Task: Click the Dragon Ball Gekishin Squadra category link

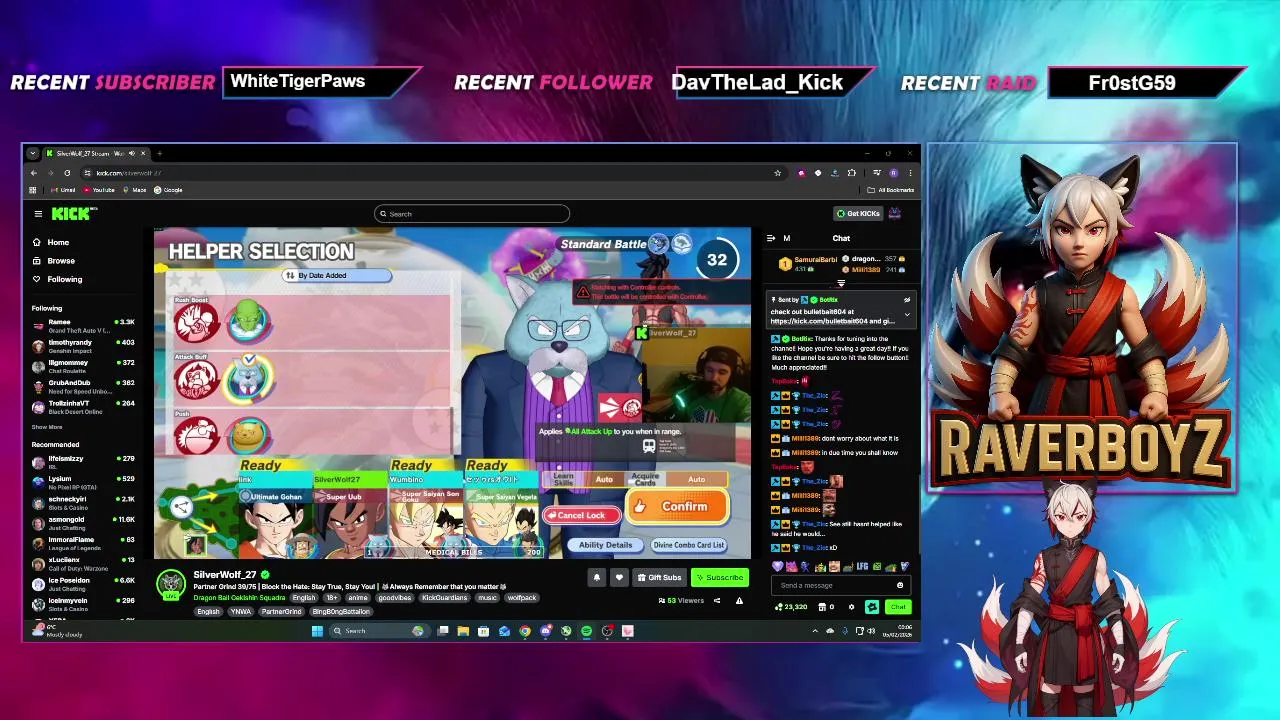Action: pos(239,598)
